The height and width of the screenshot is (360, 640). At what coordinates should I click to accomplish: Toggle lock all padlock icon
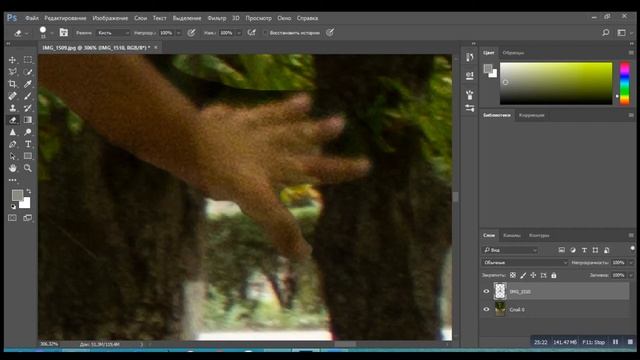(x=553, y=276)
